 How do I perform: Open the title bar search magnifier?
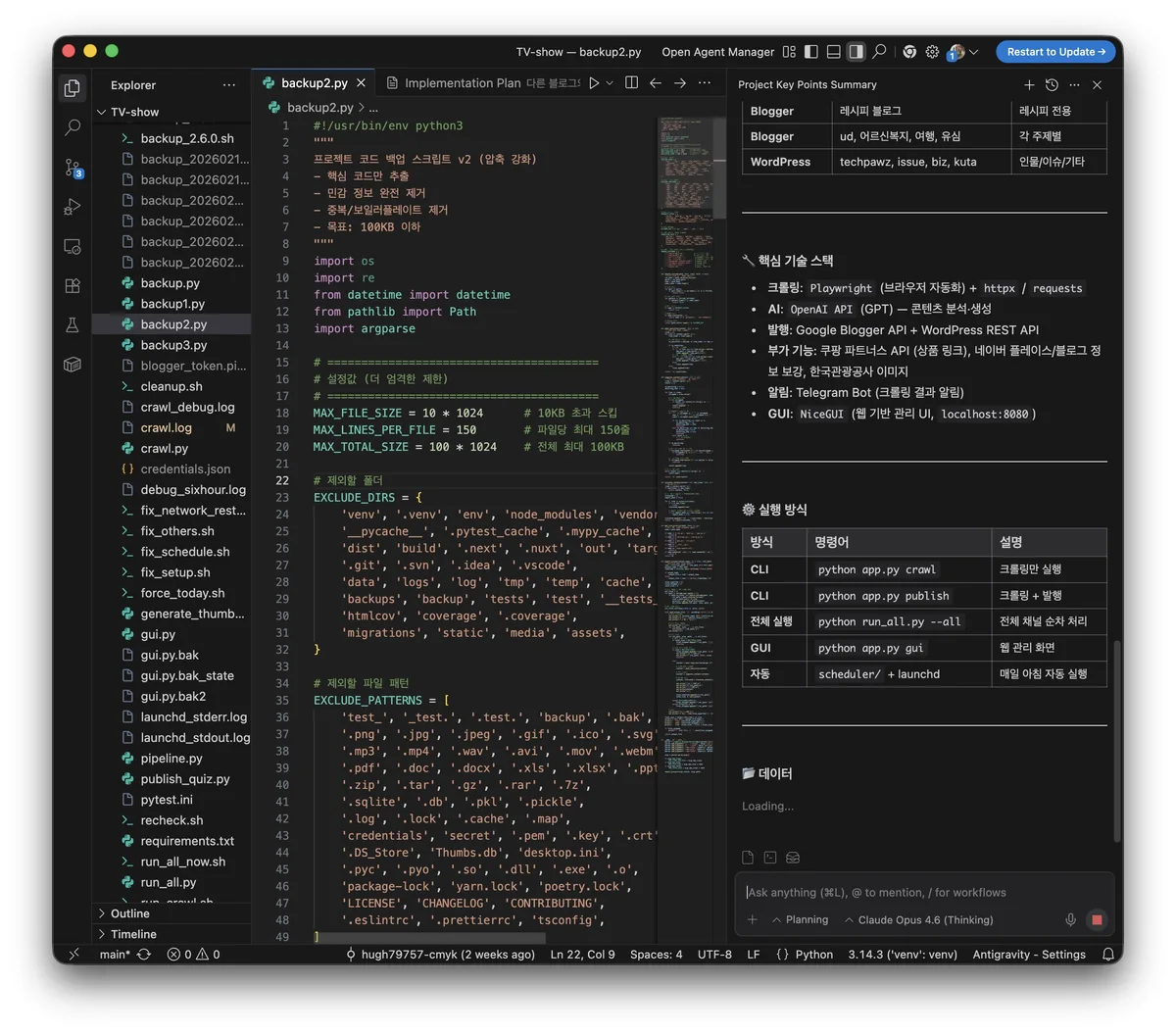point(879,51)
